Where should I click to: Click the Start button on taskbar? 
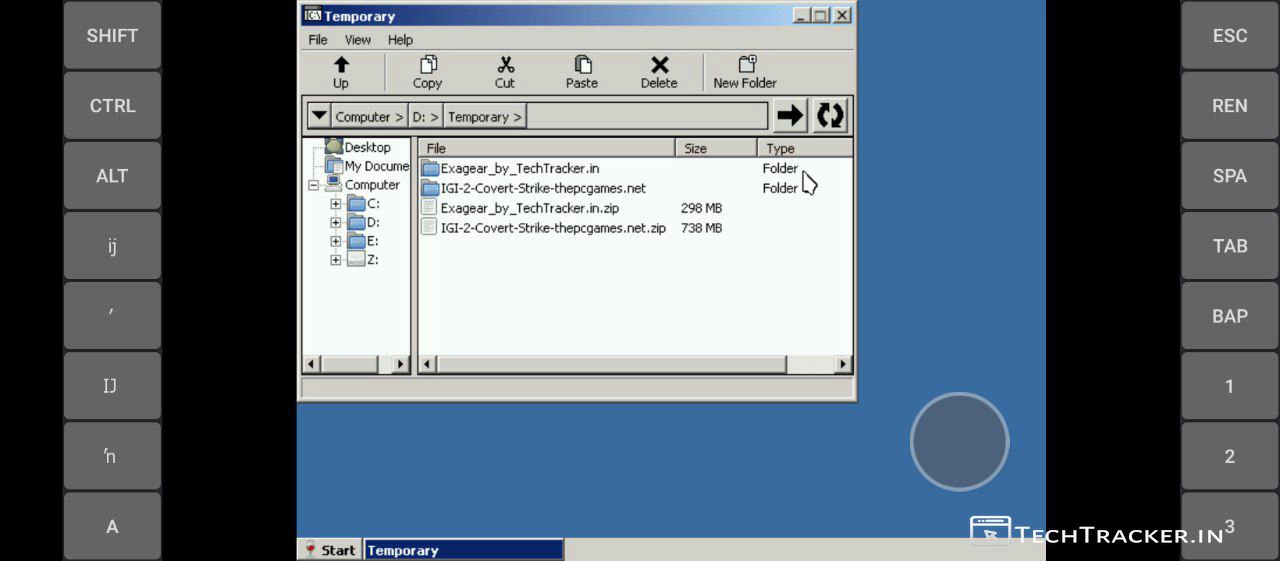(330, 550)
